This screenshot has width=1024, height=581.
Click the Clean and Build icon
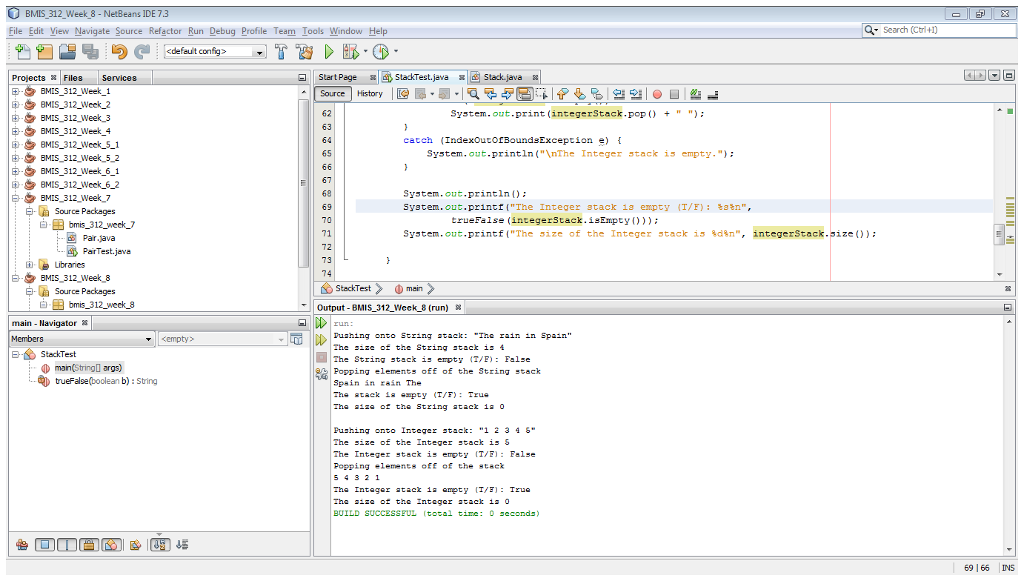(305, 51)
